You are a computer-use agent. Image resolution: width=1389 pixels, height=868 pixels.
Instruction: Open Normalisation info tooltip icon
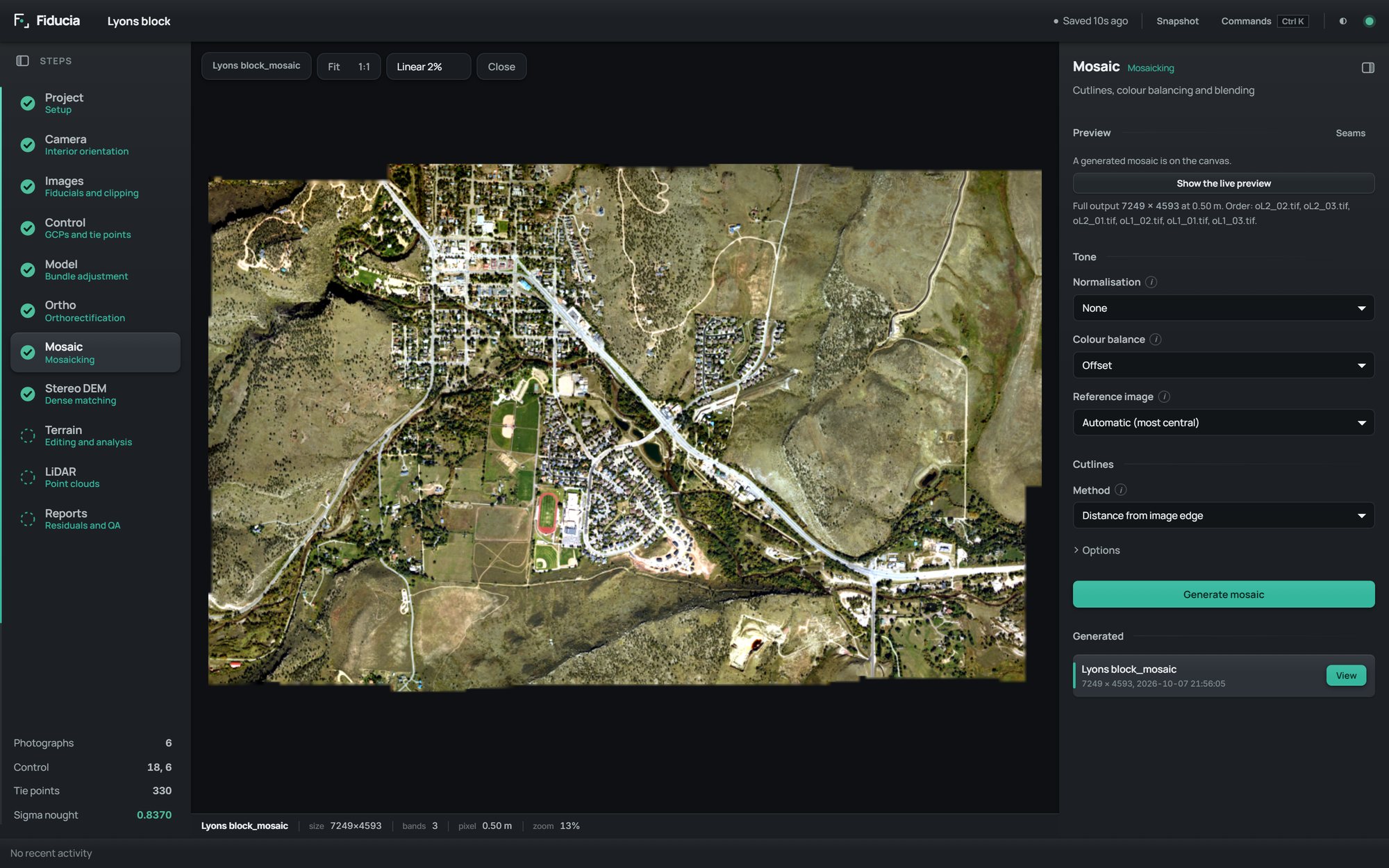coord(1151,282)
